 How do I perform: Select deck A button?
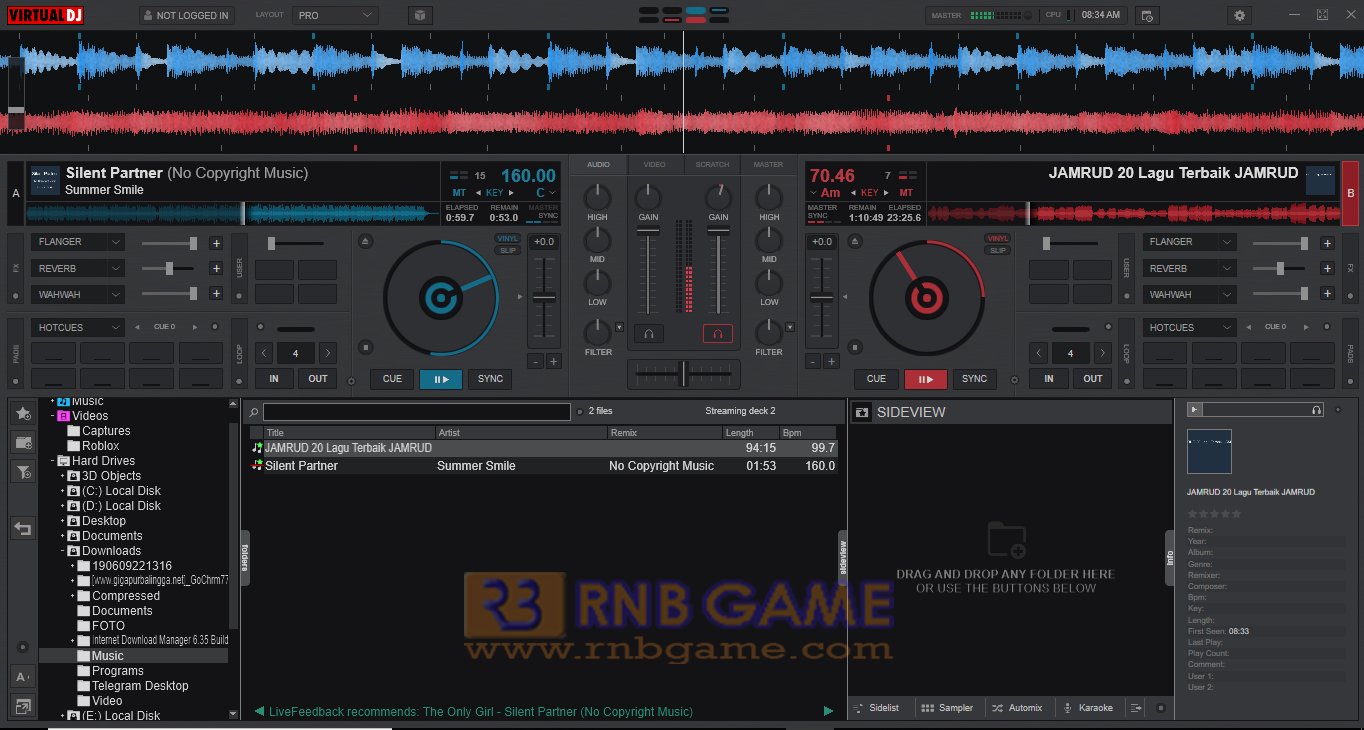(x=15, y=193)
